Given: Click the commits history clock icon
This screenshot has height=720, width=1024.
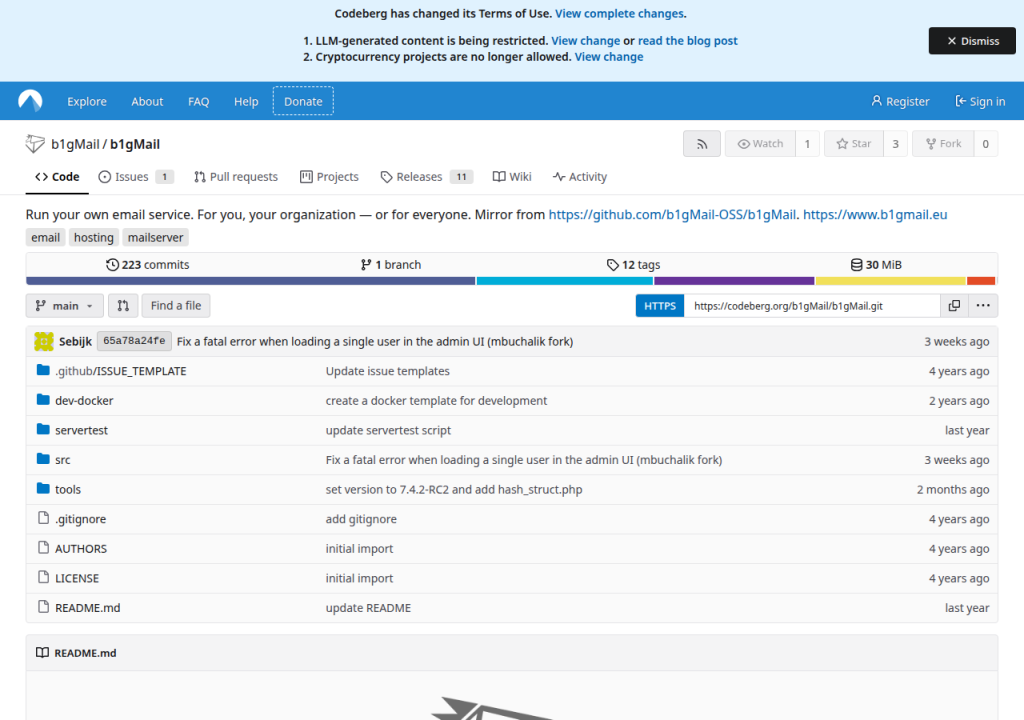Looking at the screenshot, I should (112, 265).
